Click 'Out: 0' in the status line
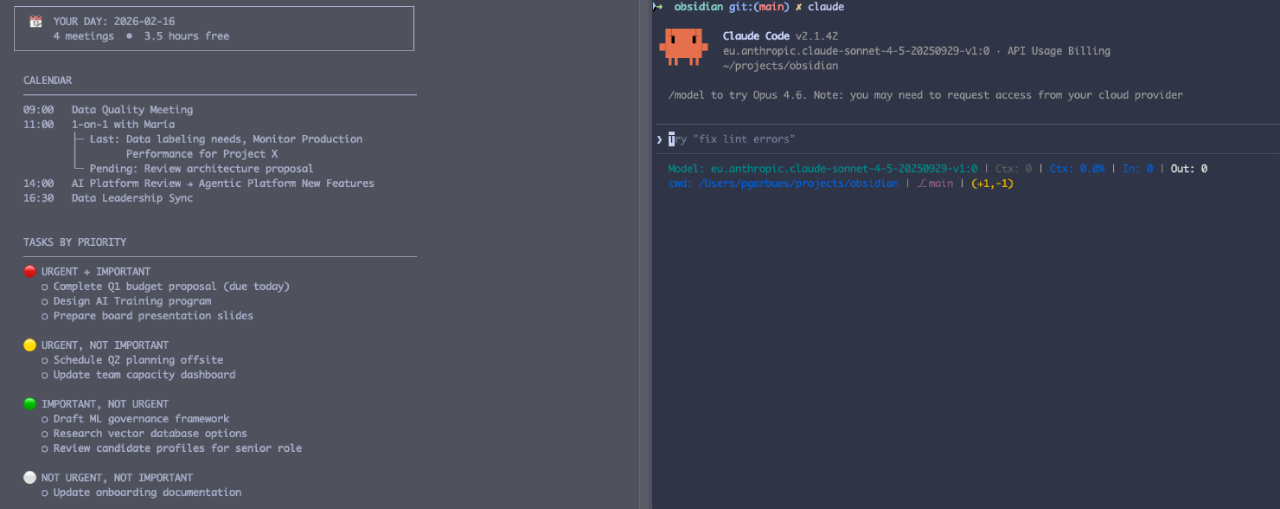Screen dimensions: 1280x509 point(1189,169)
